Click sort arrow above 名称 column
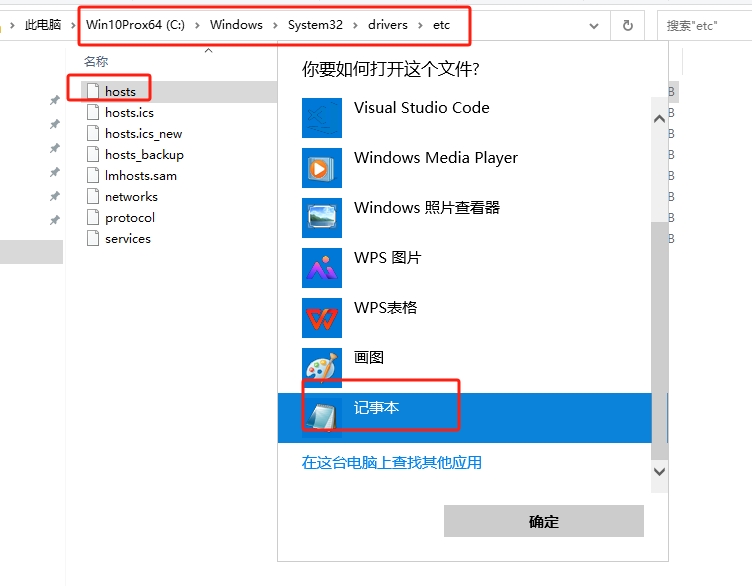The height and width of the screenshot is (586, 752). 209,50
